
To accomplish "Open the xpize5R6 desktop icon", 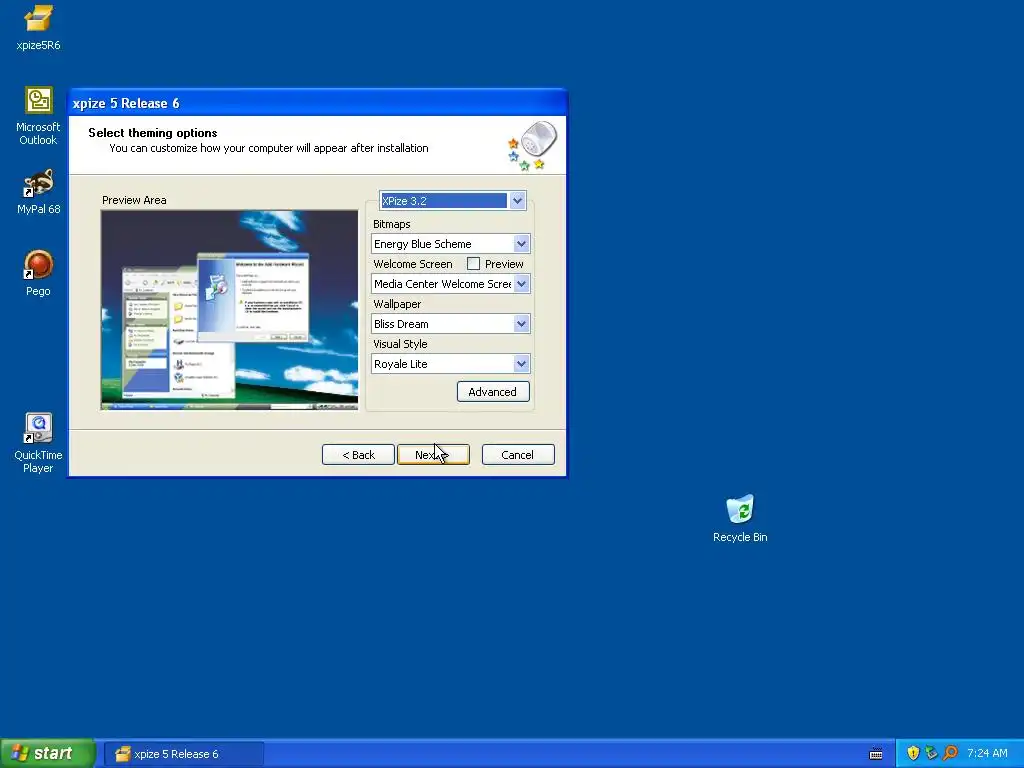I will (38, 27).
